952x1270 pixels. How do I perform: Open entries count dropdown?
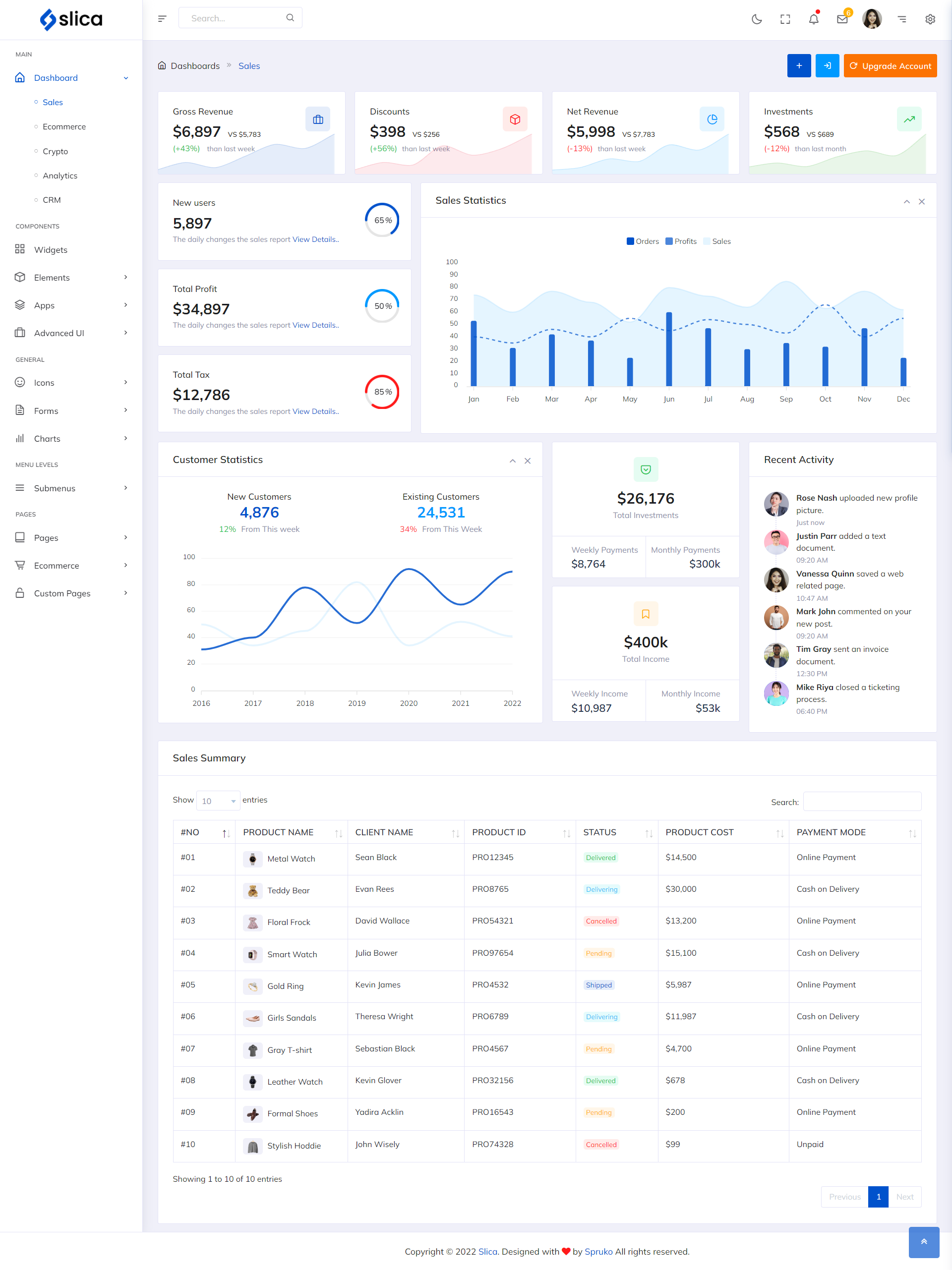(218, 801)
